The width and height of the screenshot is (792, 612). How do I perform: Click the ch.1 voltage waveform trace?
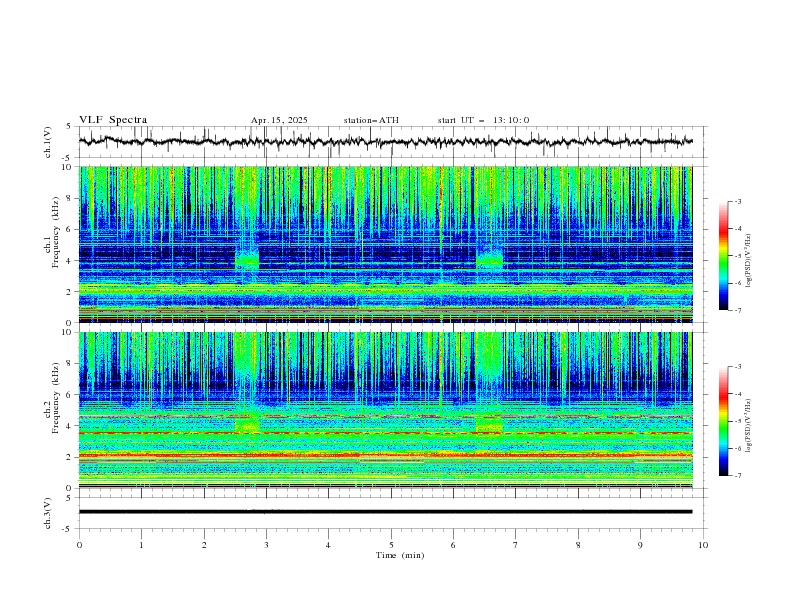point(385,141)
